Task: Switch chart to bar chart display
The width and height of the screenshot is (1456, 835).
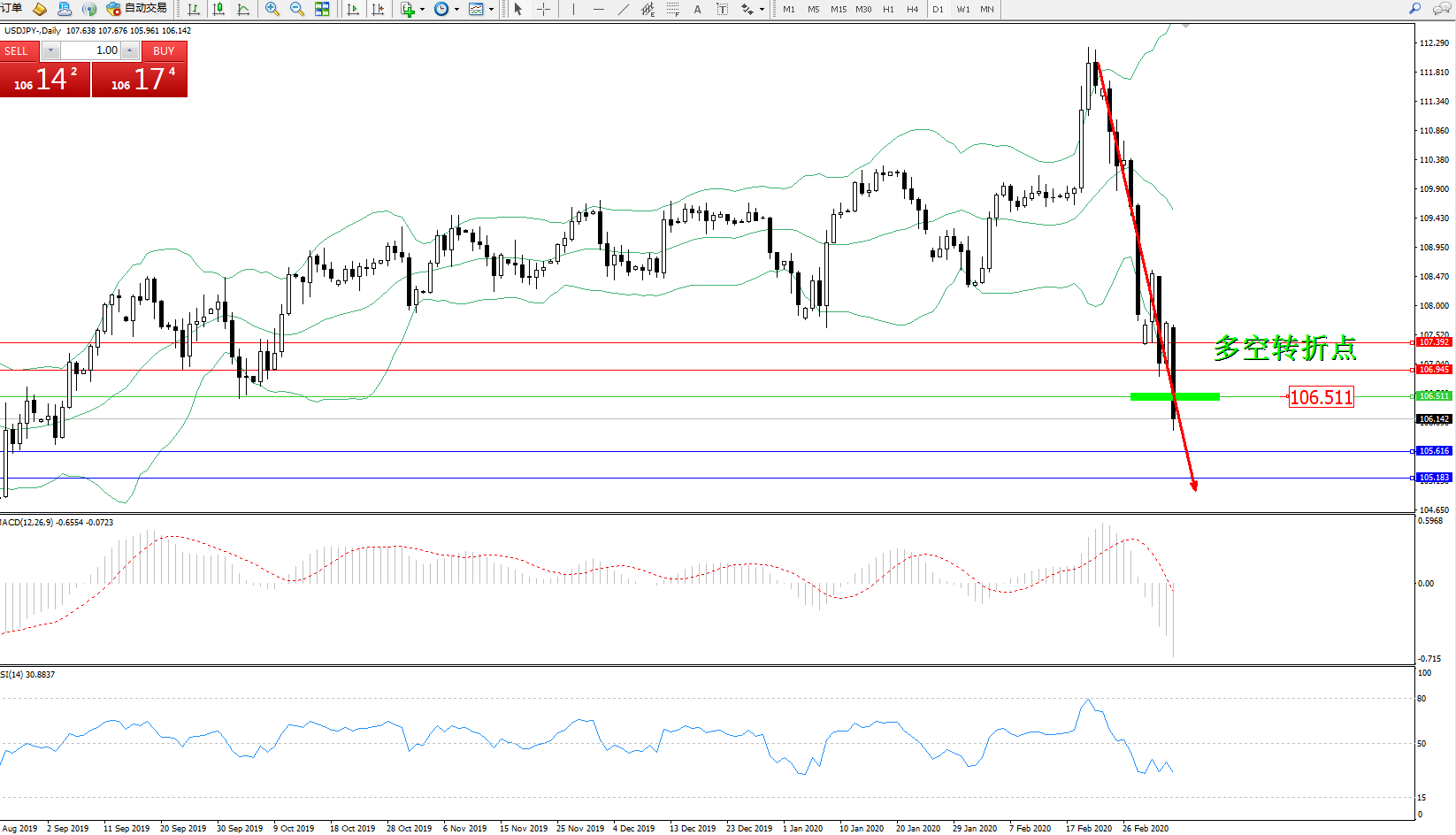Action: tap(194, 9)
